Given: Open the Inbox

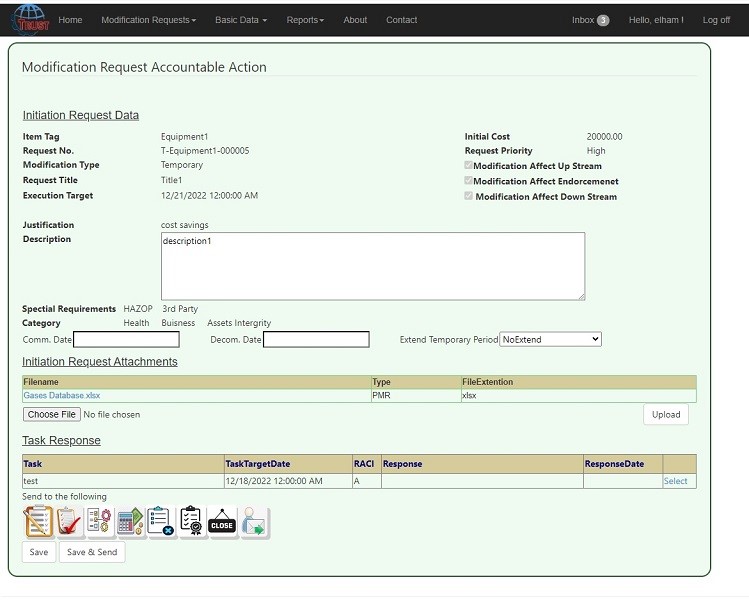Looking at the screenshot, I should [590, 20].
